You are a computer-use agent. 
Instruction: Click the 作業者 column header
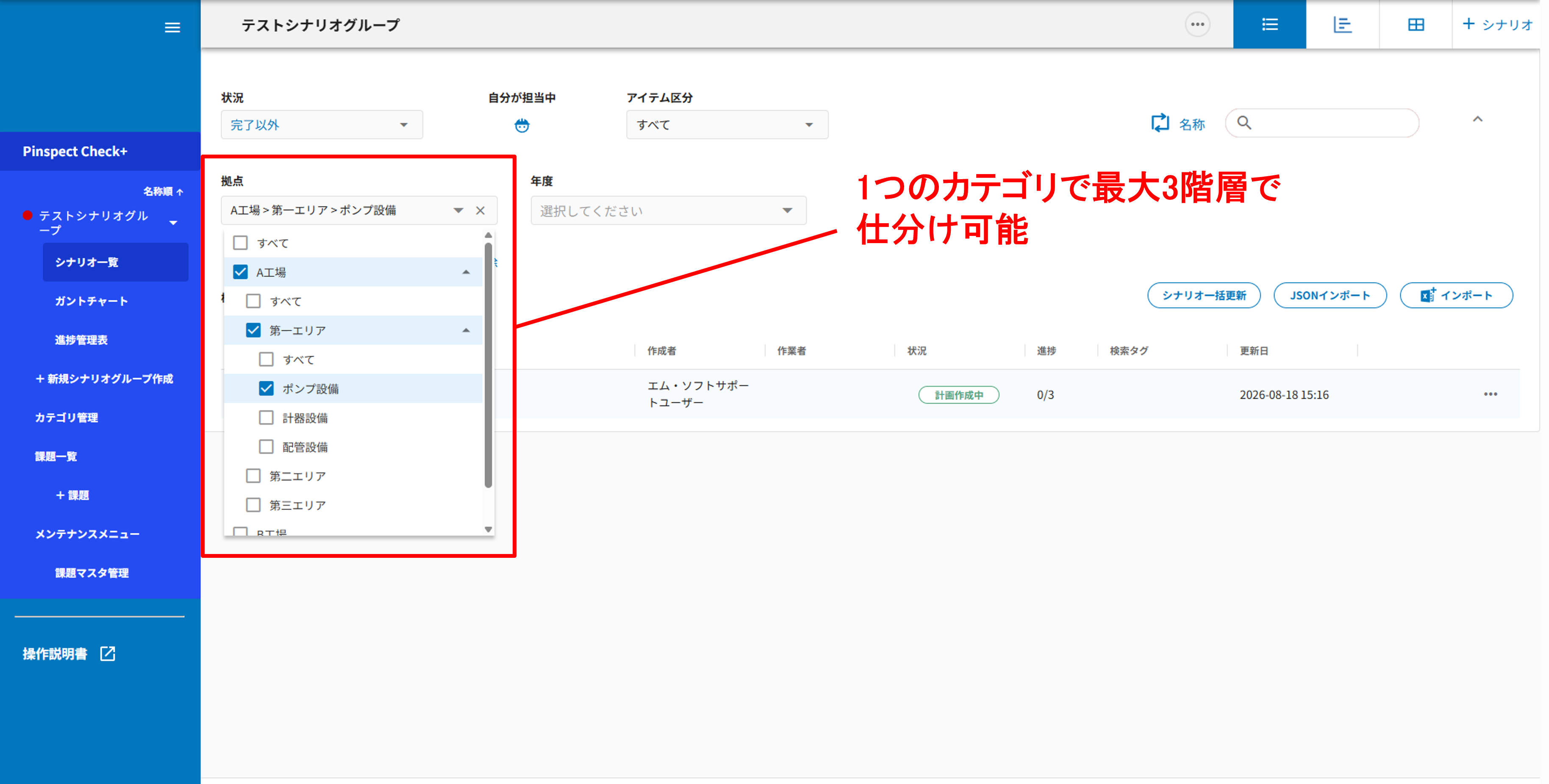pyautogui.click(x=791, y=351)
